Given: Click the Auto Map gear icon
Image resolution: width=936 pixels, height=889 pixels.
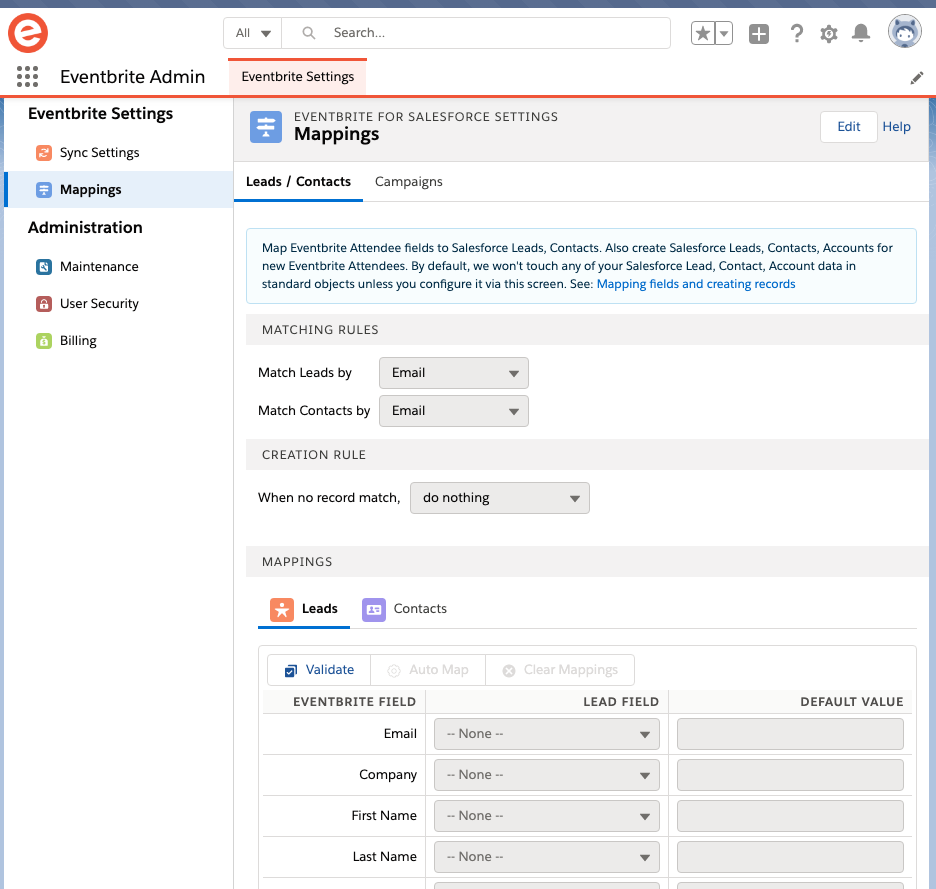Looking at the screenshot, I should pos(394,671).
